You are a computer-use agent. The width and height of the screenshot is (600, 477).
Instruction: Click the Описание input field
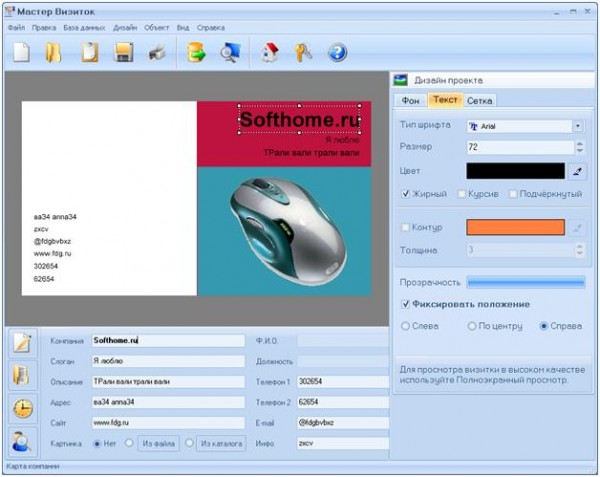point(168,381)
